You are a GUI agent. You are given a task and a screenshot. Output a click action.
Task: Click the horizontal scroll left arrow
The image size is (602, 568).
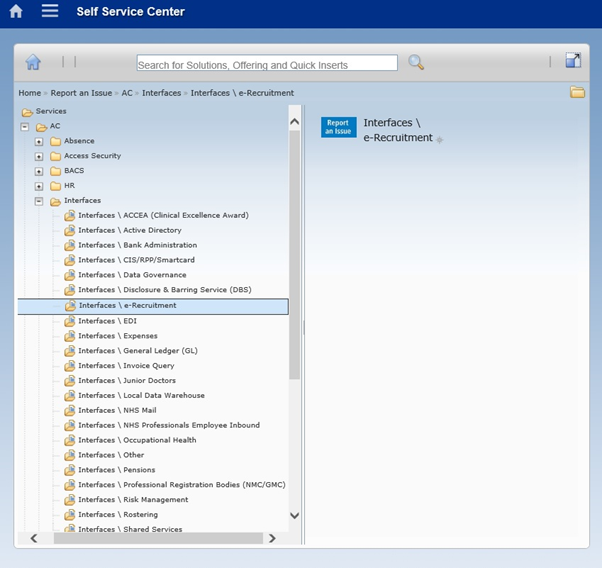34,538
